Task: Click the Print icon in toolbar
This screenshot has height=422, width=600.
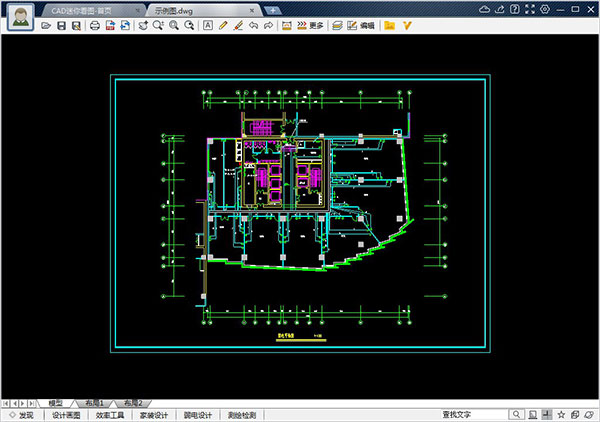Action: point(95,25)
